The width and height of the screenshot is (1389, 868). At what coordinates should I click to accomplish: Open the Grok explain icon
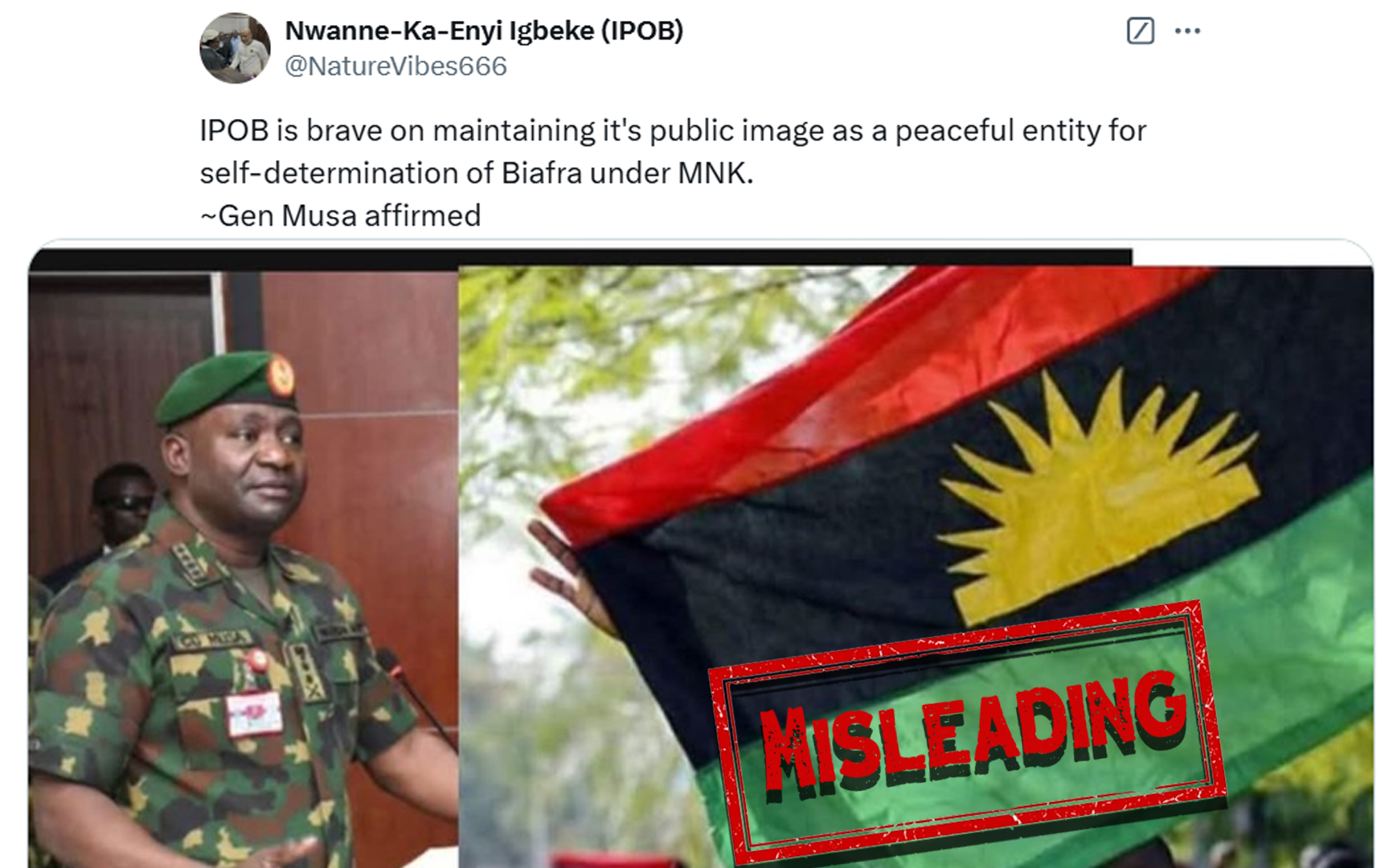pos(1140,31)
